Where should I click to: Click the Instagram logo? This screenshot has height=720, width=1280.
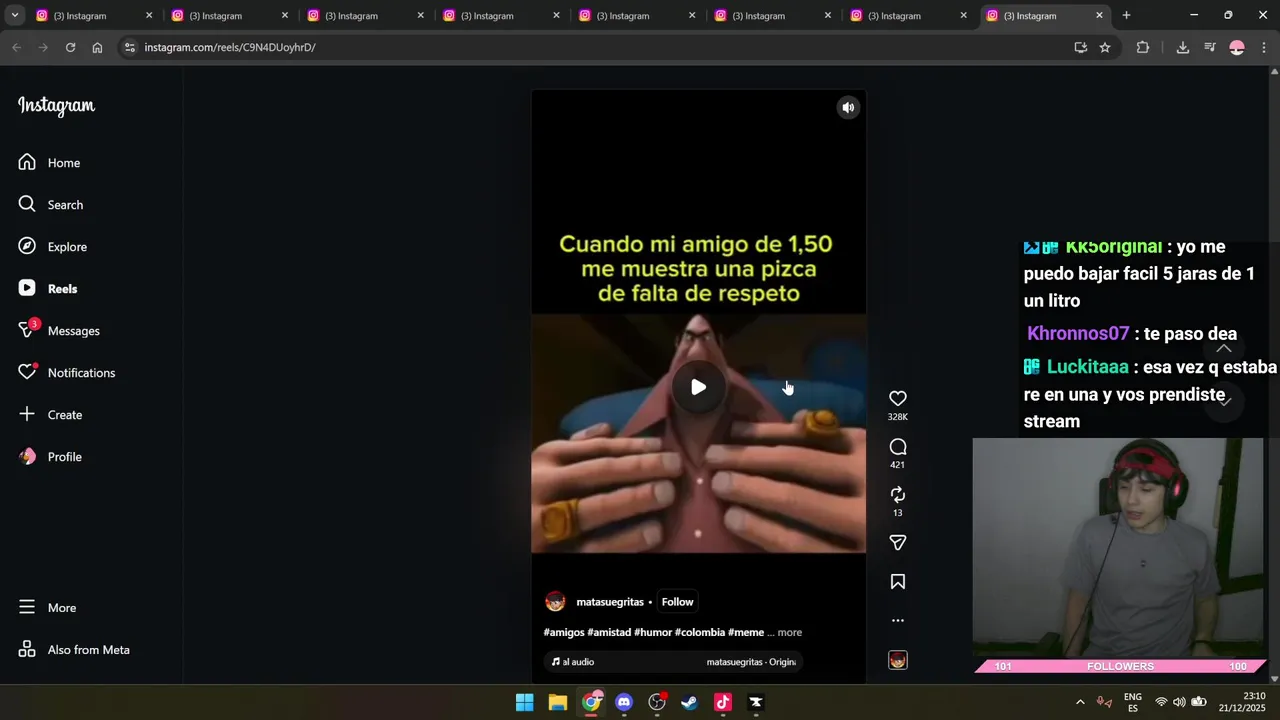point(56,106)
